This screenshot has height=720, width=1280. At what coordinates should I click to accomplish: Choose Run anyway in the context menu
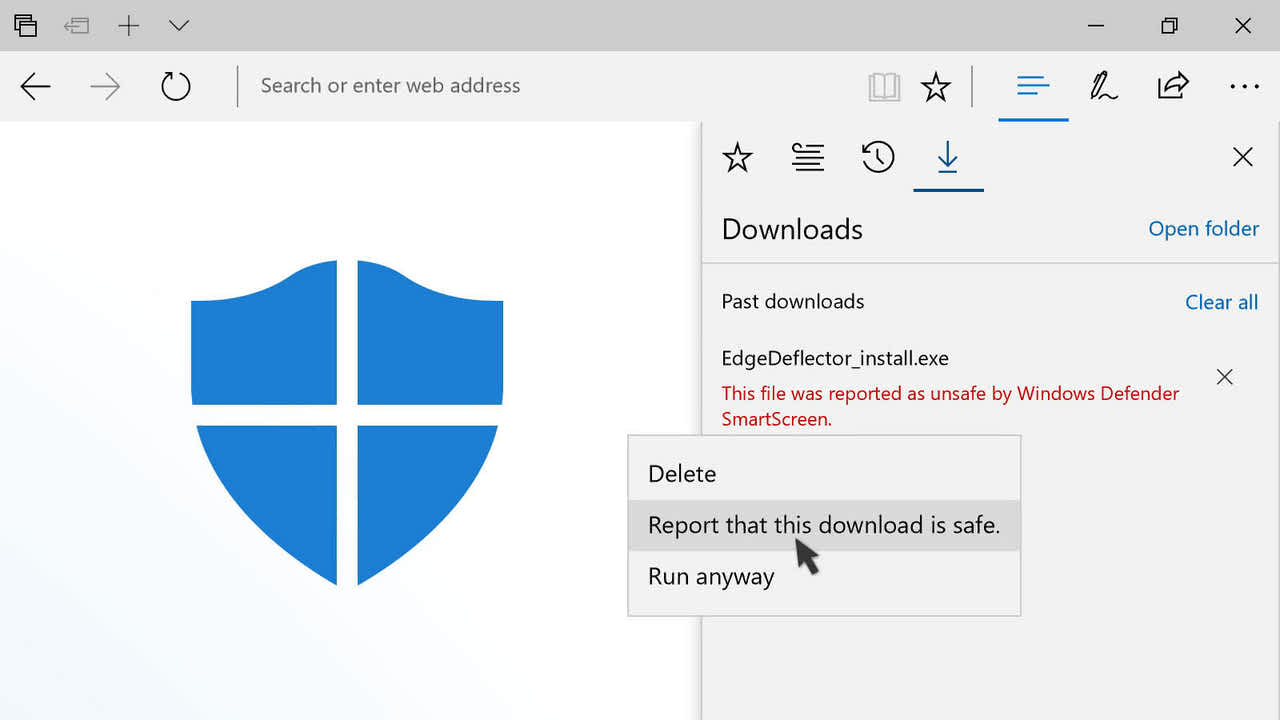pyautogui.click(x=710, y=576)
